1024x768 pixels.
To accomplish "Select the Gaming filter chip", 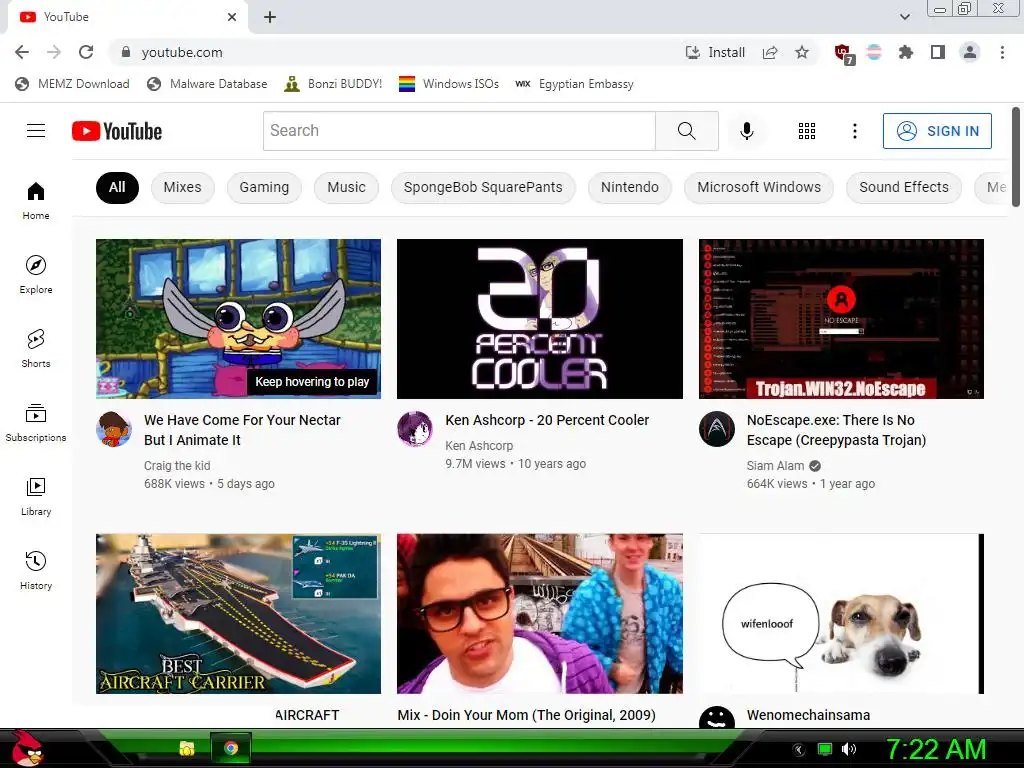I will 264,187.
